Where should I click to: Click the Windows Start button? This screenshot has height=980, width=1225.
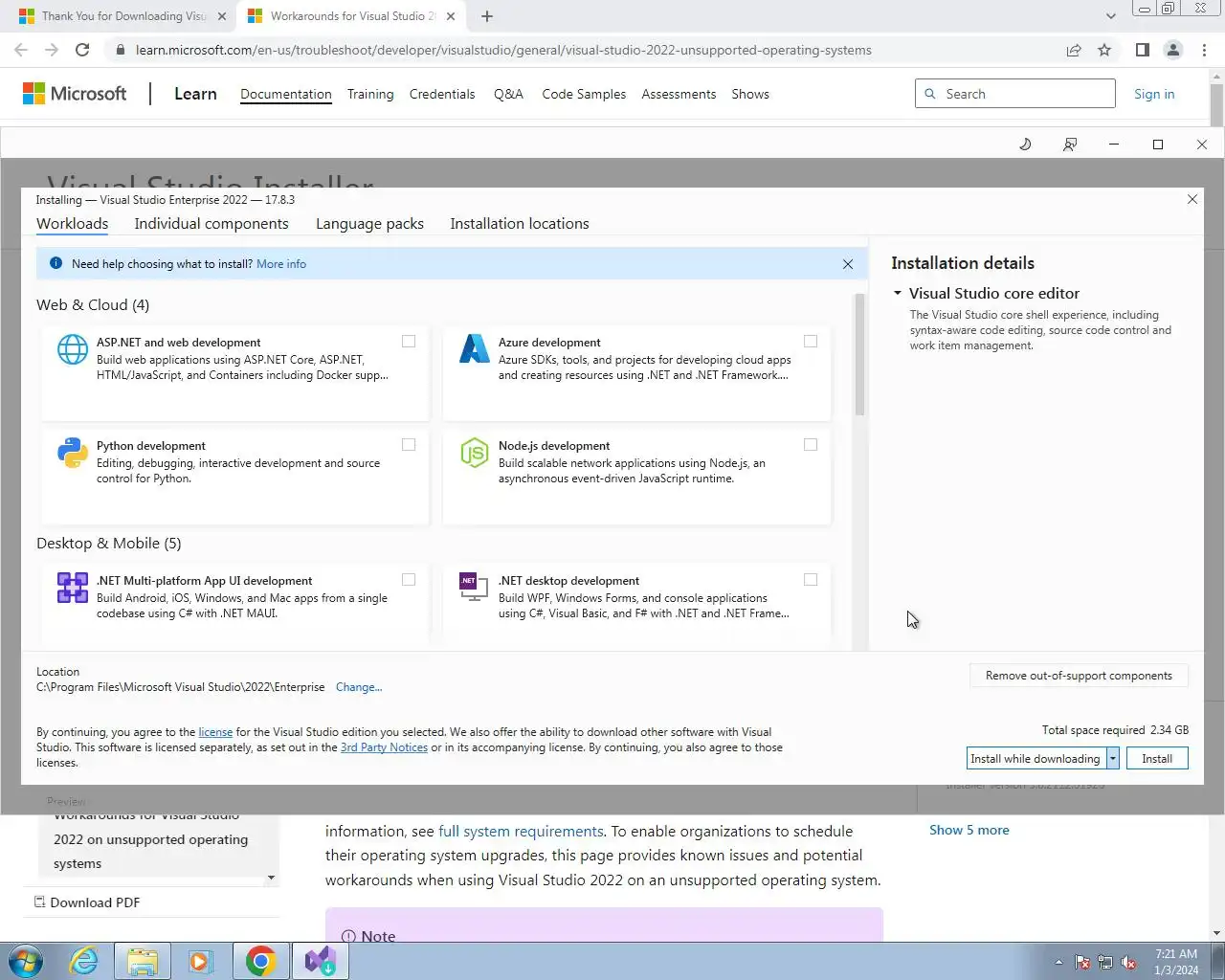point(26,961)
